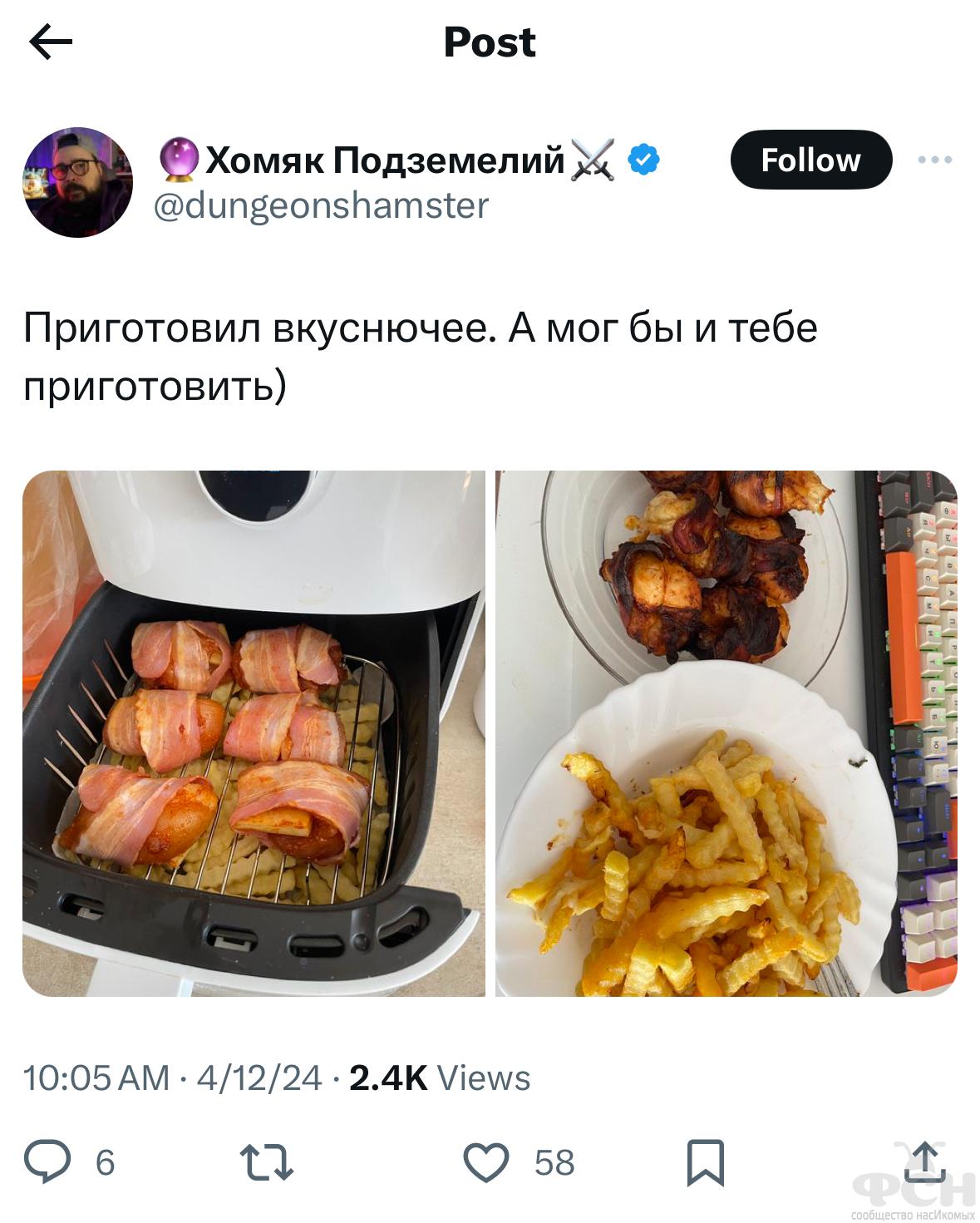Click the Хомяк Подземелий display name
The image size is (980, 1223).
[x=385, y=160]
